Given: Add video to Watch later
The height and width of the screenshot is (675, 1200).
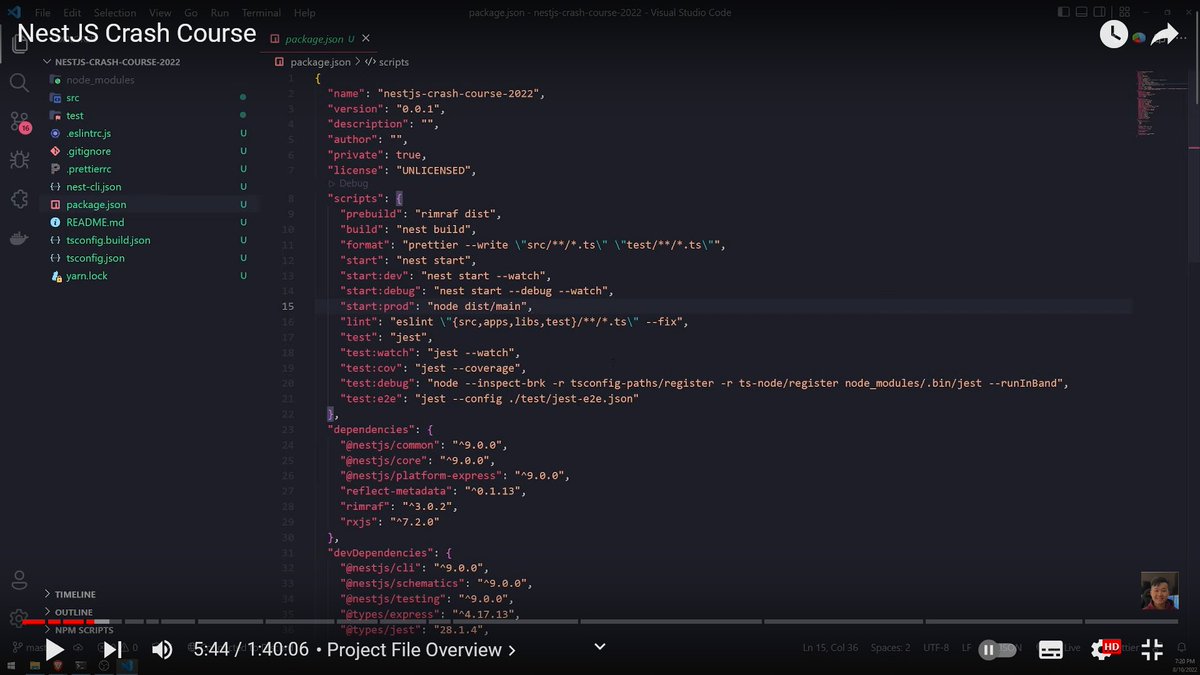Looking at the screenshot, I should 1113,34.
